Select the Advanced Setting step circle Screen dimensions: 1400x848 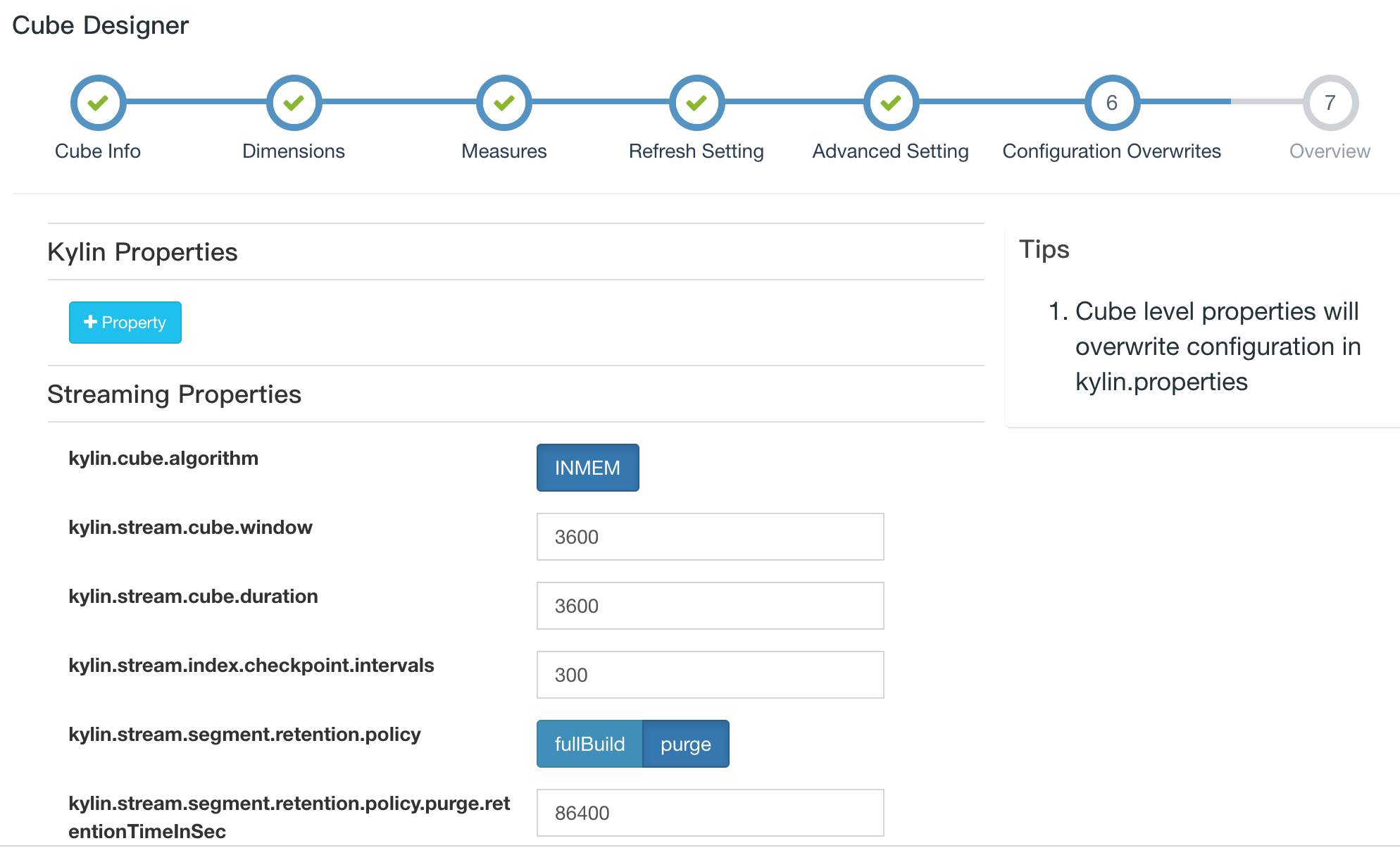[x=891, y=103]
